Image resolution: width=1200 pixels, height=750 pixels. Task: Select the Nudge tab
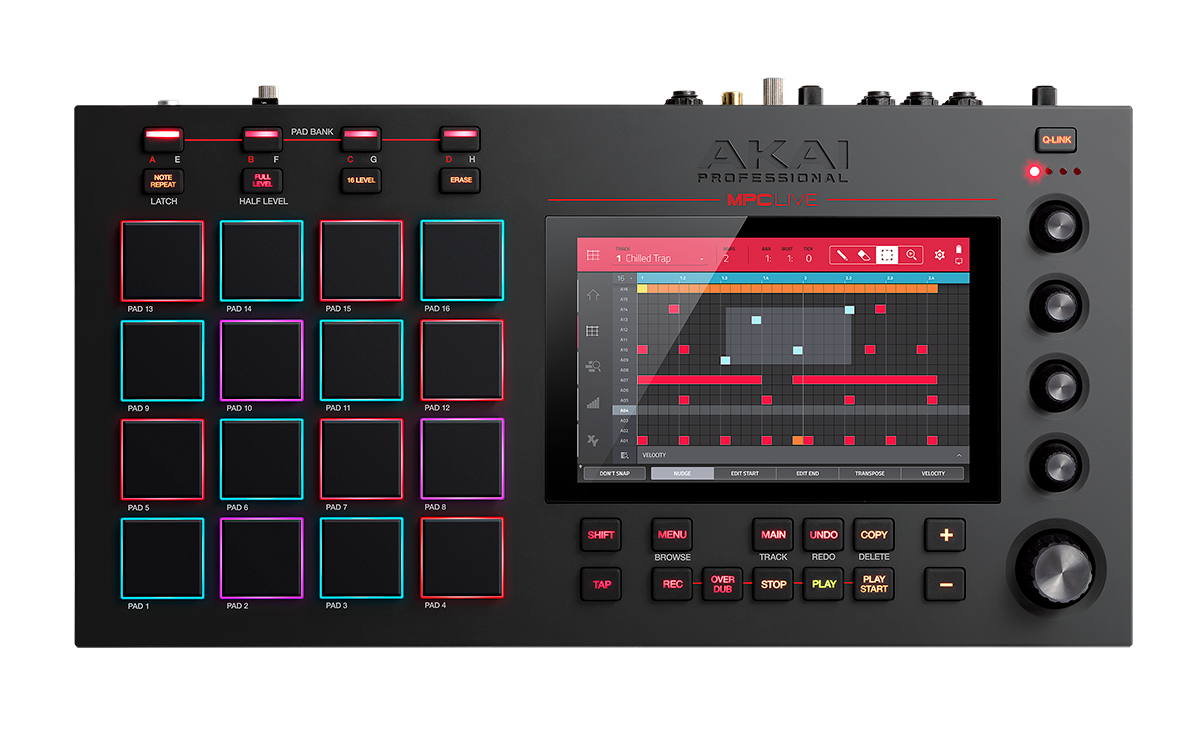682,474
